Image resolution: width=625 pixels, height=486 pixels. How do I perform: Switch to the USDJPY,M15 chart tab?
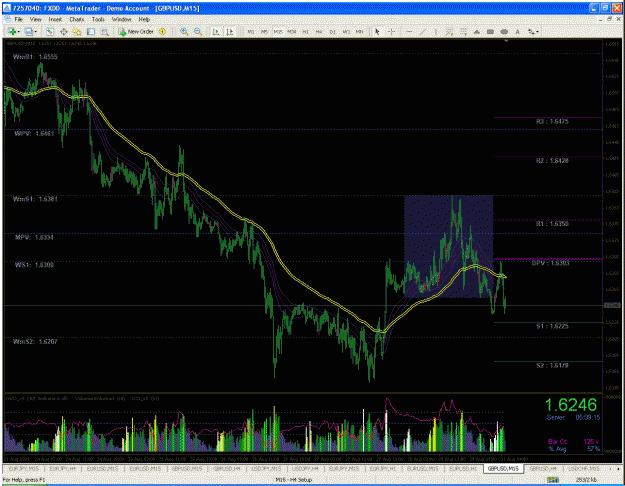266,468
